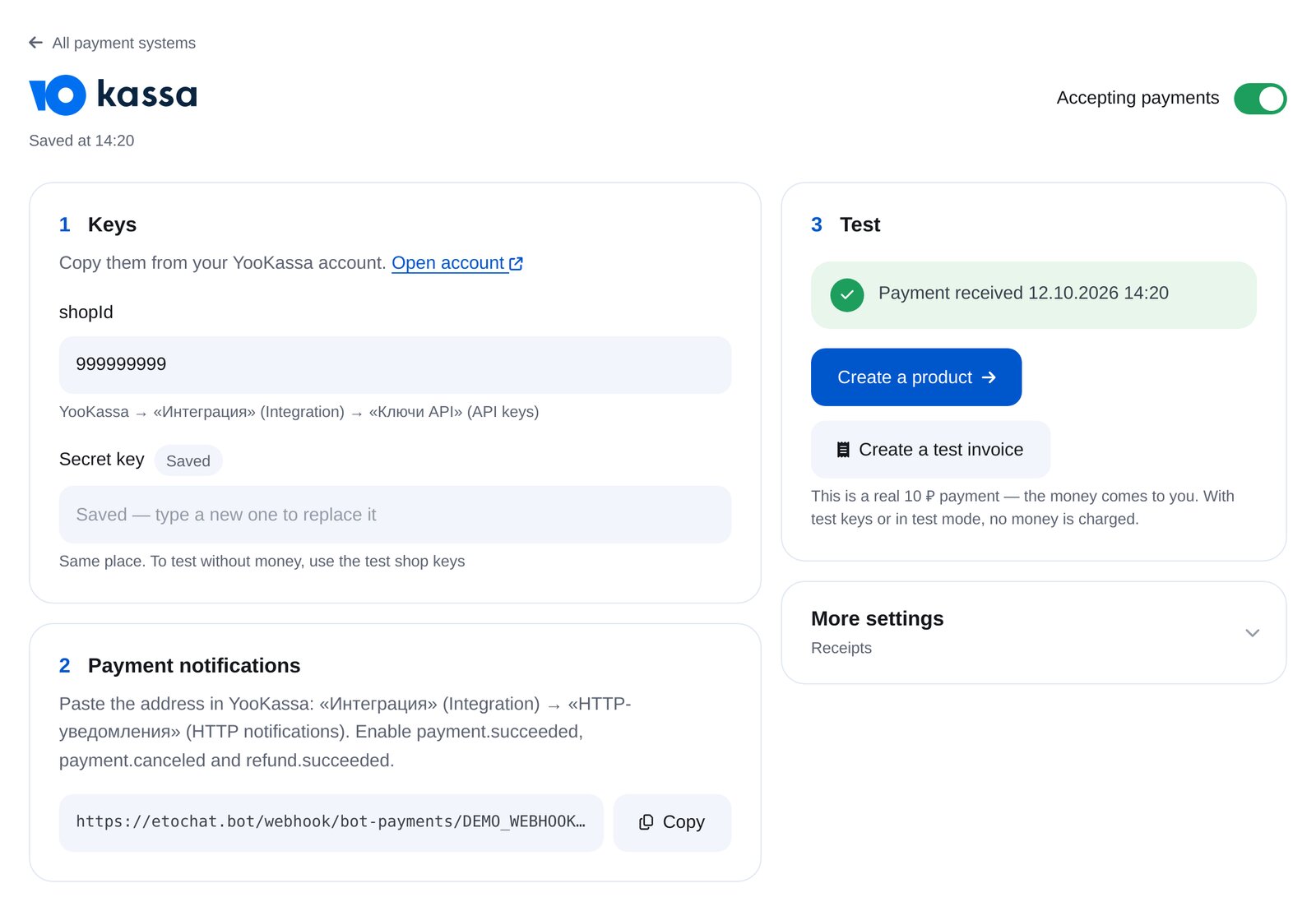This screenshot has height=911, width=1316.
Task: Toggle the Accepting payments switch
Action: 1260,99
